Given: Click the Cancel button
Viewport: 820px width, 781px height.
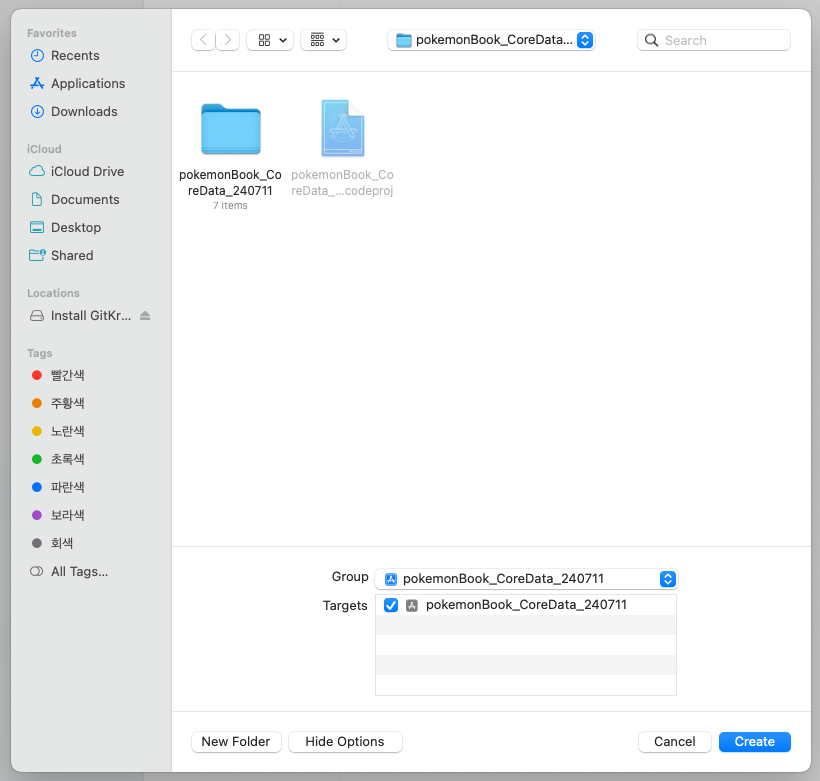Looking at the screenshot, I should (x=675, y=742).
